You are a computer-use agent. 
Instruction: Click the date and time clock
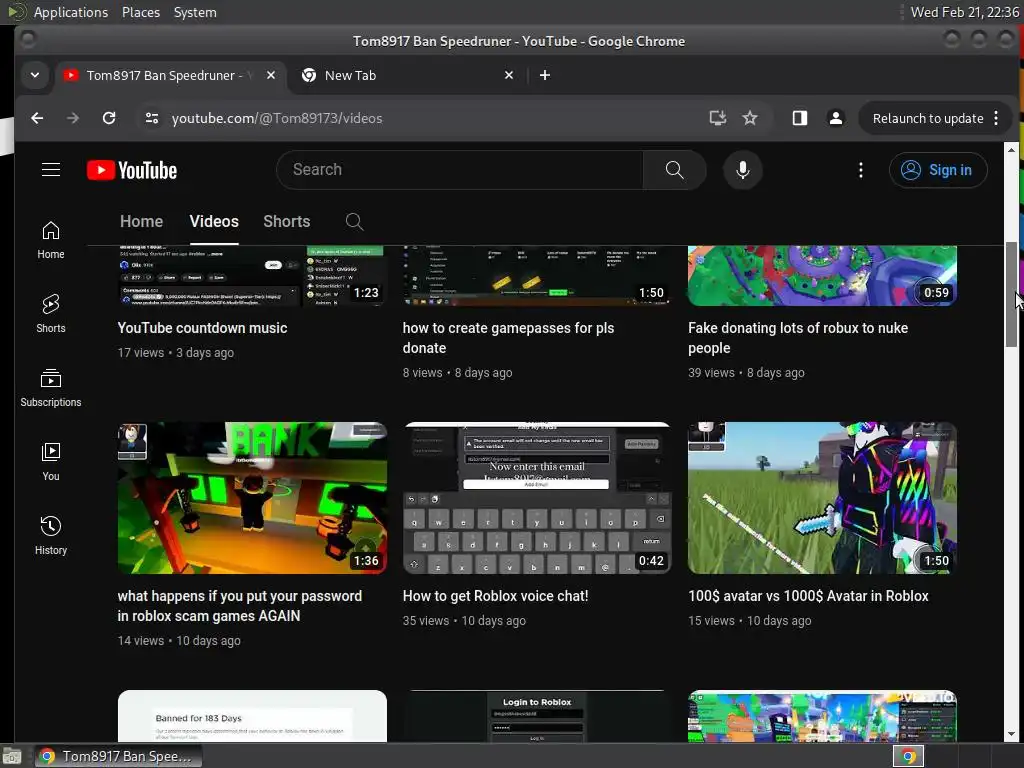point(965,12)
